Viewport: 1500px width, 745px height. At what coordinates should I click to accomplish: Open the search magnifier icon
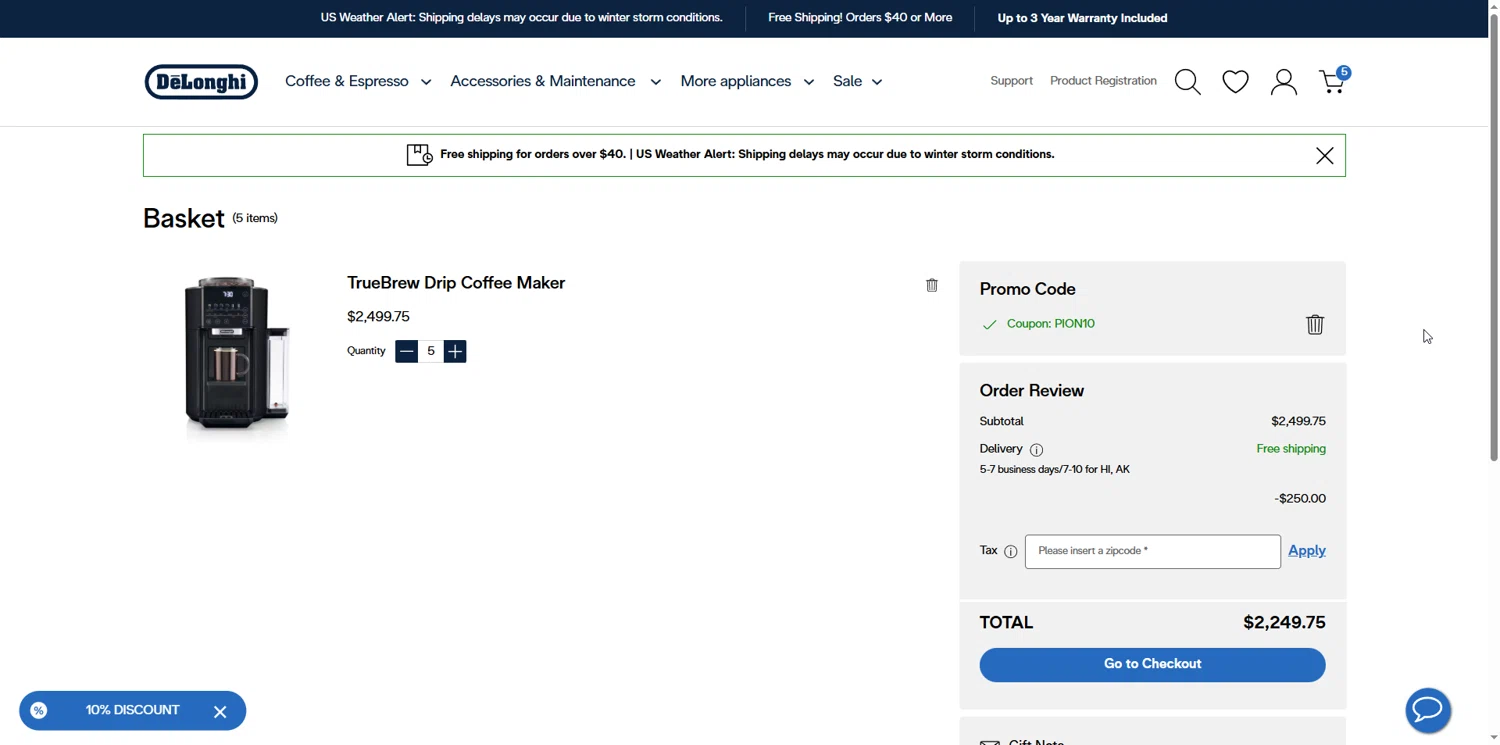[1187, 82]
